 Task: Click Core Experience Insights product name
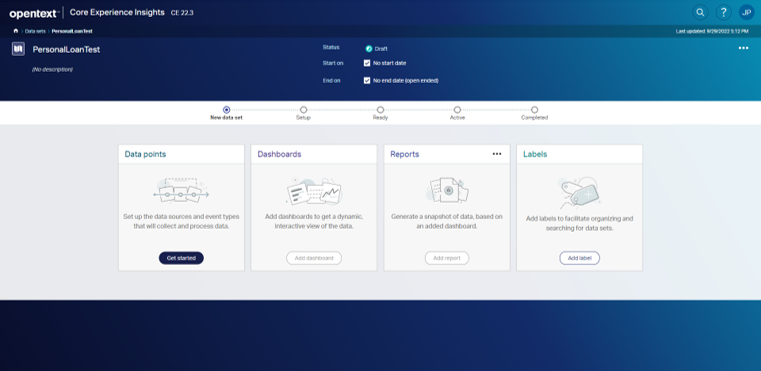(x=117, y=13)
